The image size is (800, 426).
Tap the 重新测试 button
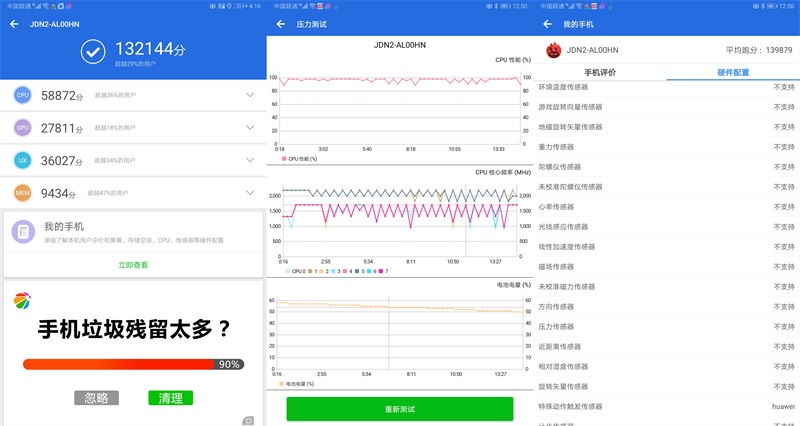399,409
